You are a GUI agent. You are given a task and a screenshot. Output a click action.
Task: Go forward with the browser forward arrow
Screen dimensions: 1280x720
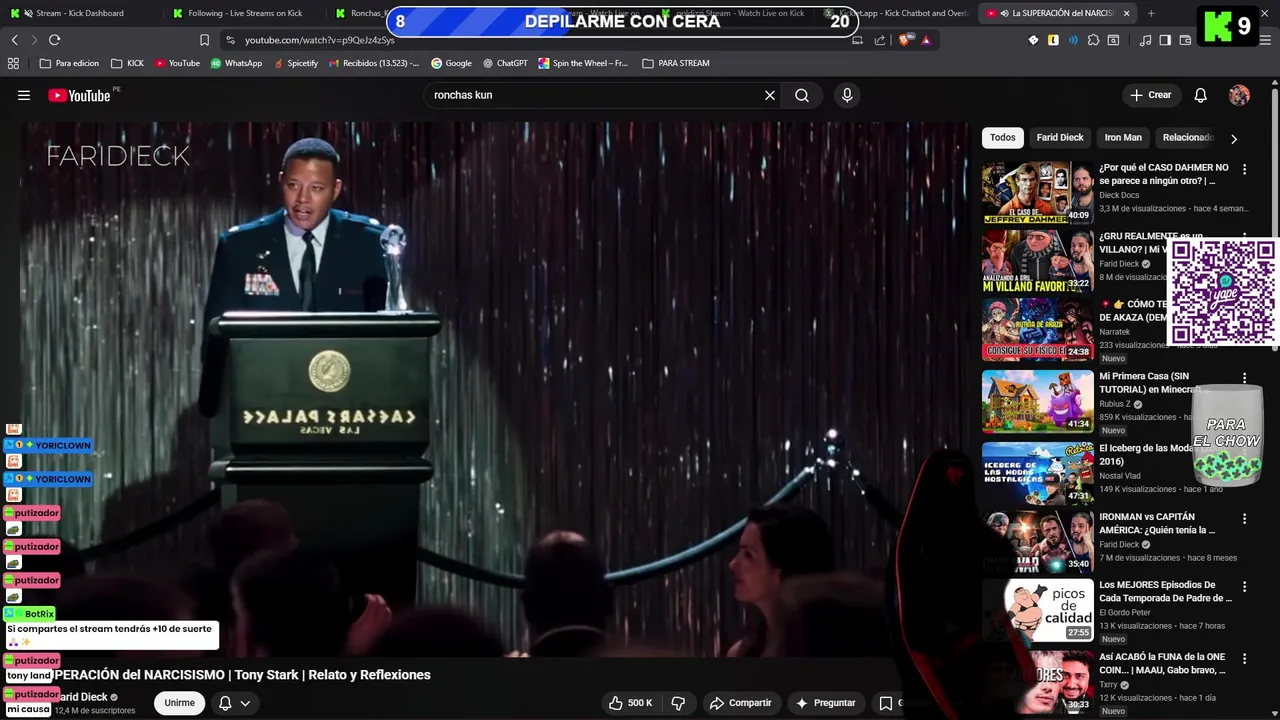tap(34, 40)
